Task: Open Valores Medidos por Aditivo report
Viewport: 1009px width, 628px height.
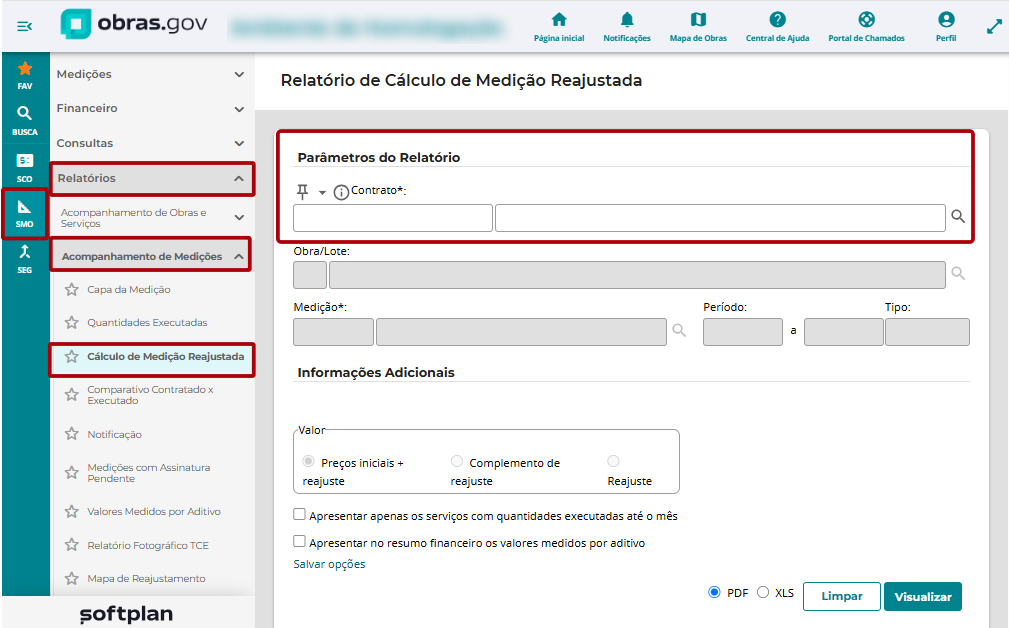Action: (154, 512)
